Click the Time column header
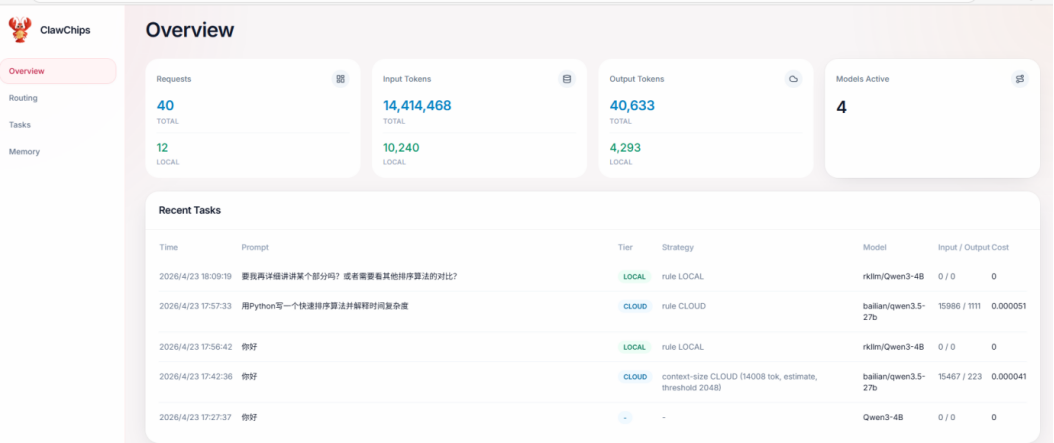 (x=169, y=247)
